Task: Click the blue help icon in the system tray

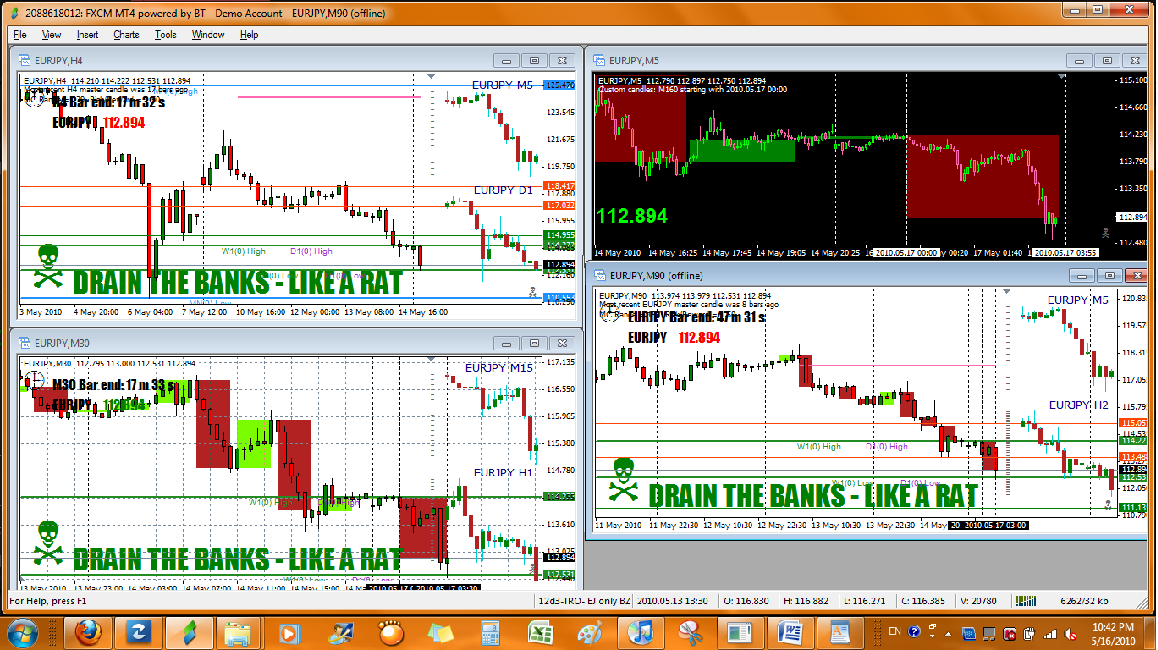Action: (914, 632)
